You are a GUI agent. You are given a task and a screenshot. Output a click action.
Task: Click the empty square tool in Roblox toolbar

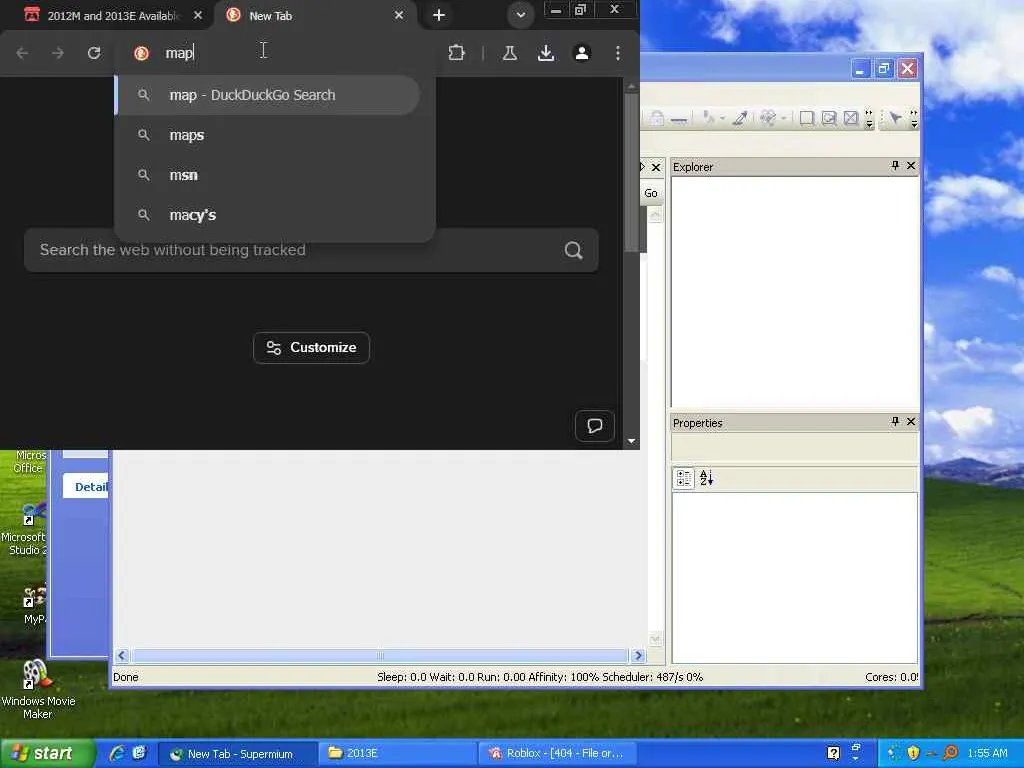click(x=807, y=118)
